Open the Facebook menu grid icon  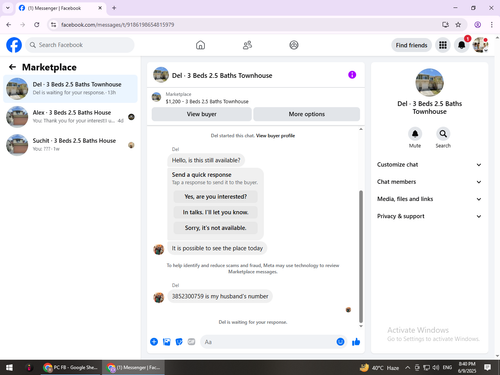(x=443, y=45)
